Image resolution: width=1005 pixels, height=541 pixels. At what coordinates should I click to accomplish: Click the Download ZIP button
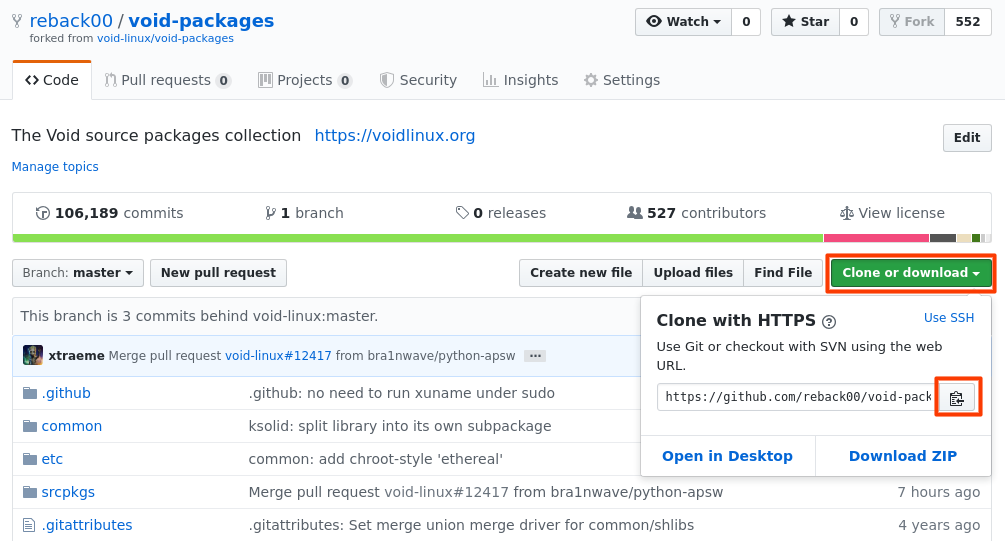(x=902, y=456)
